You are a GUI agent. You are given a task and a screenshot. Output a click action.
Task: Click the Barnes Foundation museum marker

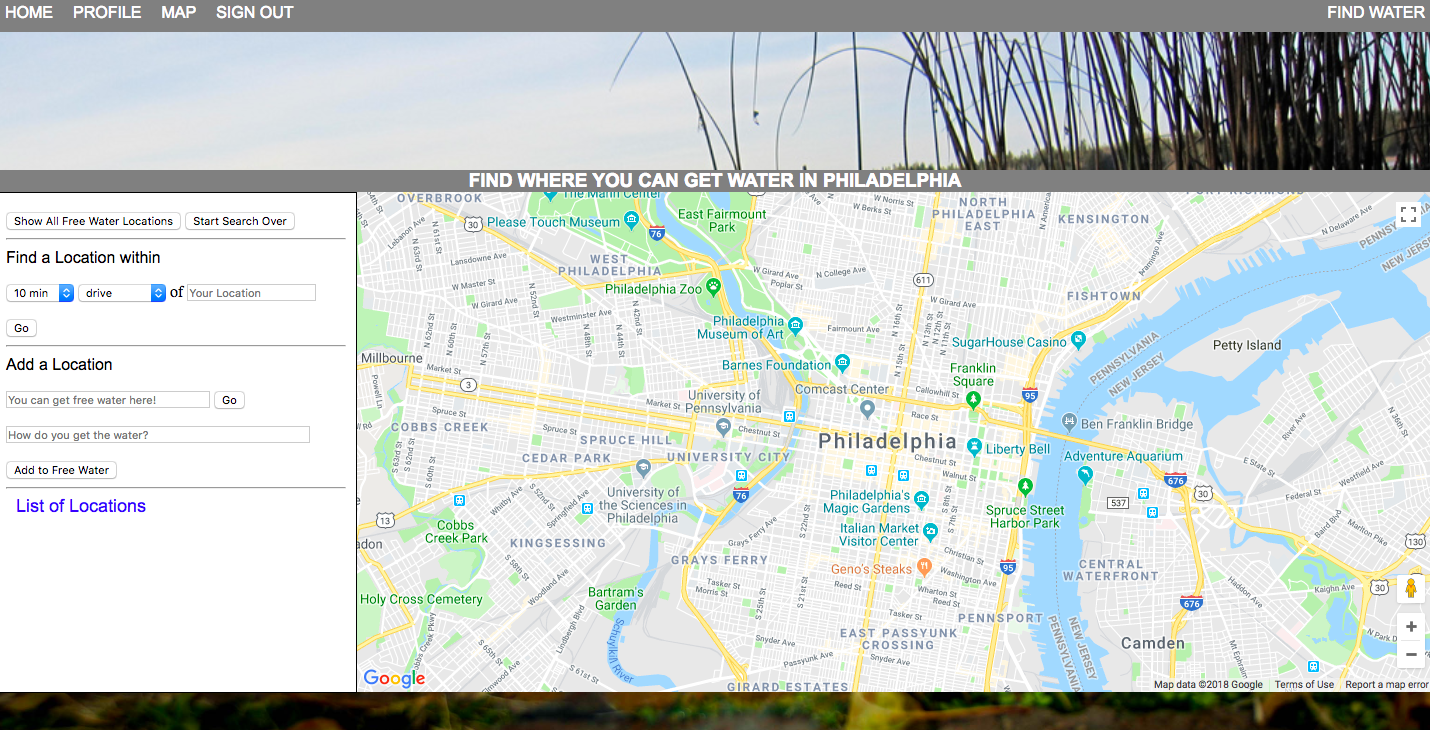(842, 362)
